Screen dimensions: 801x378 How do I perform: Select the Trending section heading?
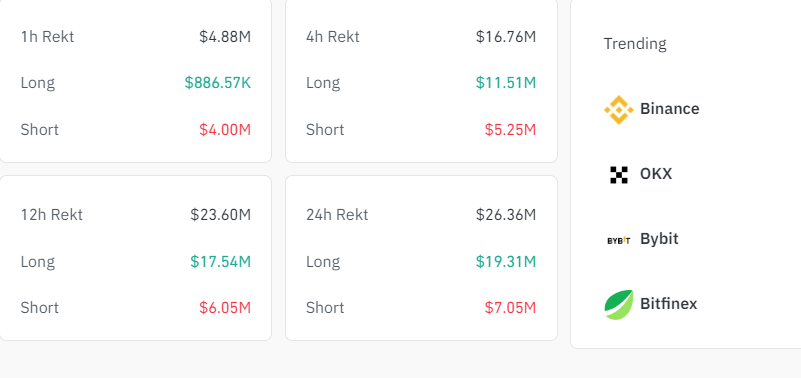coord(635,44)
